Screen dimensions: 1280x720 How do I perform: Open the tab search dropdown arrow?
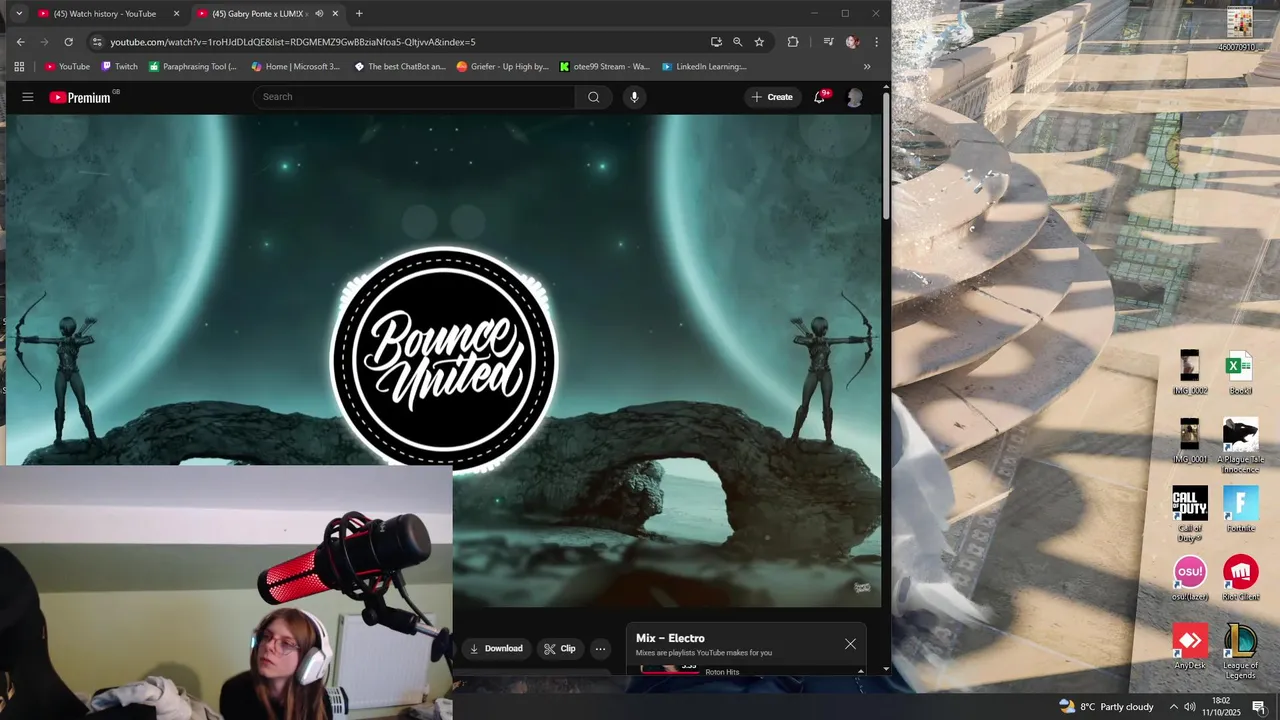point(18,14)
